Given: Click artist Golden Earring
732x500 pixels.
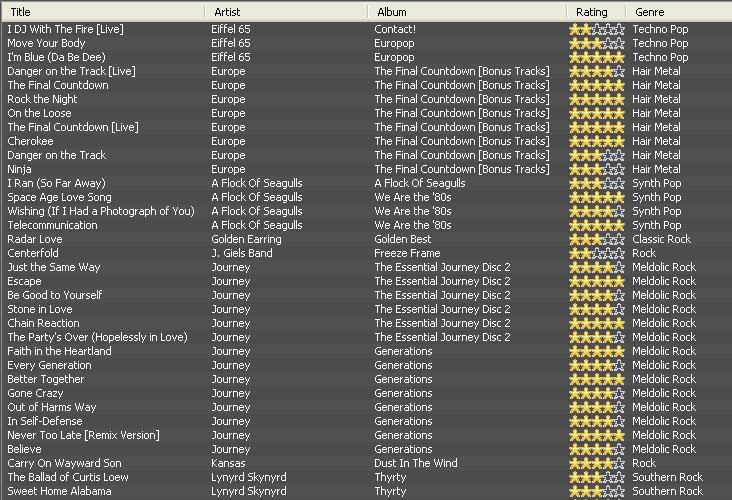Looking at the screenshot, I should coord(246,239).
